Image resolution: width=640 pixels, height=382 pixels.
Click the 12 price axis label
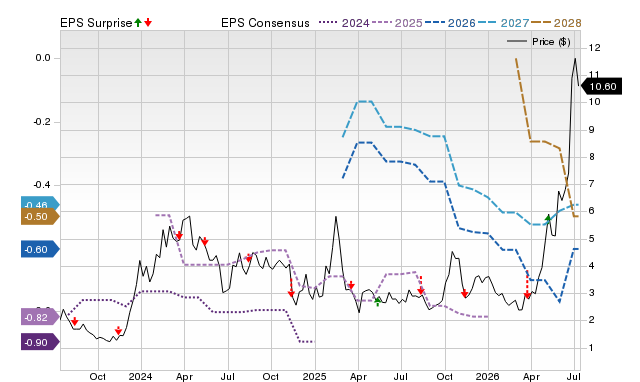pyautogui.click(x=595, y=48)
